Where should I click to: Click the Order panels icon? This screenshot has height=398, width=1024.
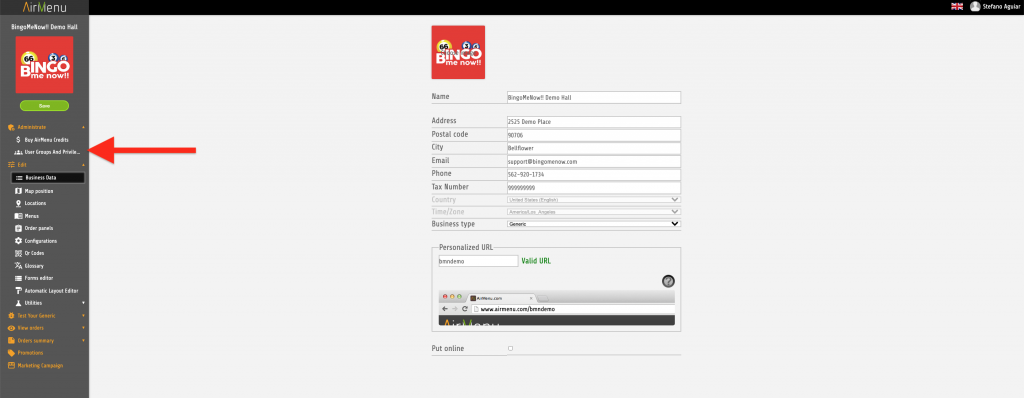[x=18, y=228]
